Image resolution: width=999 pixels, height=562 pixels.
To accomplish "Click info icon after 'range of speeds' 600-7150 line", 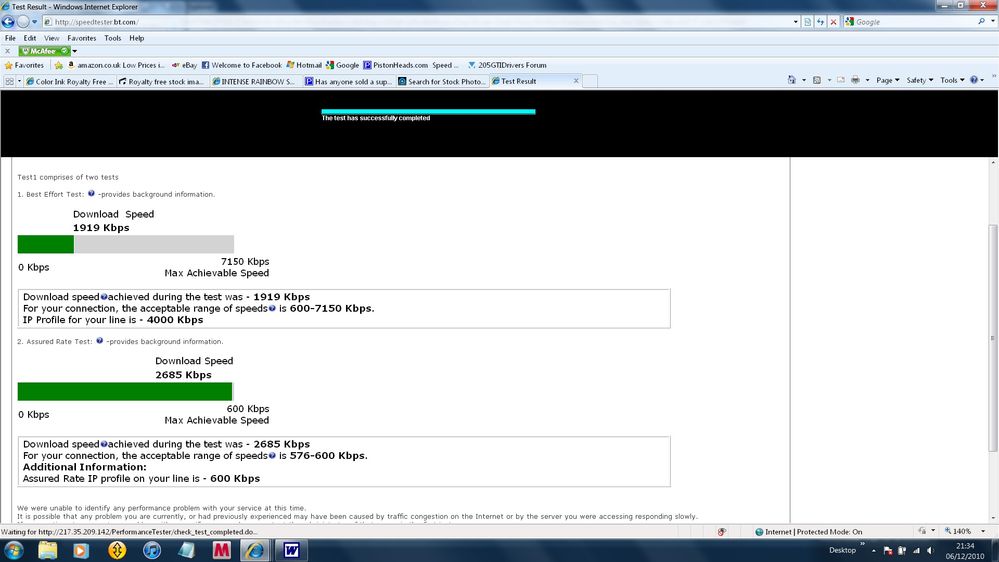I will point(272,308).
